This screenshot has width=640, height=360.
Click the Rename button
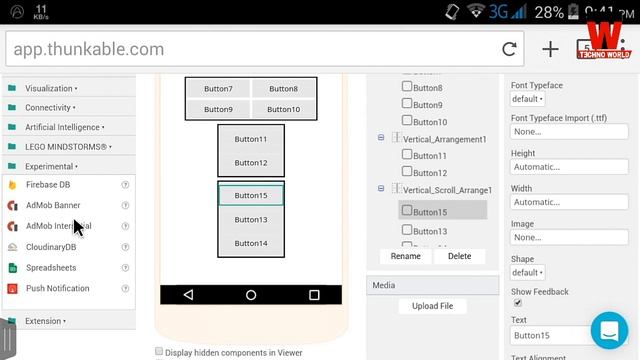[x=405, y=256]
